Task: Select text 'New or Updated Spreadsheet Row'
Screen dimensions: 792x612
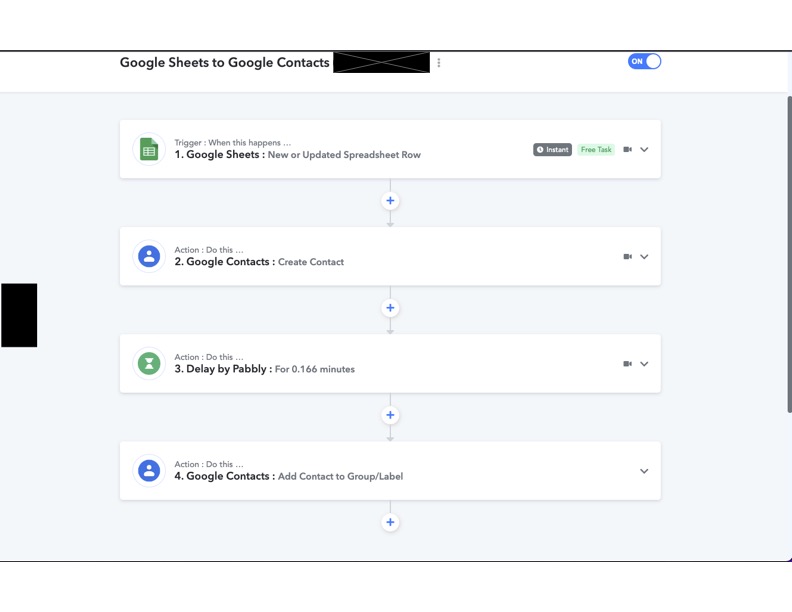Action: (x=344, y=155)
